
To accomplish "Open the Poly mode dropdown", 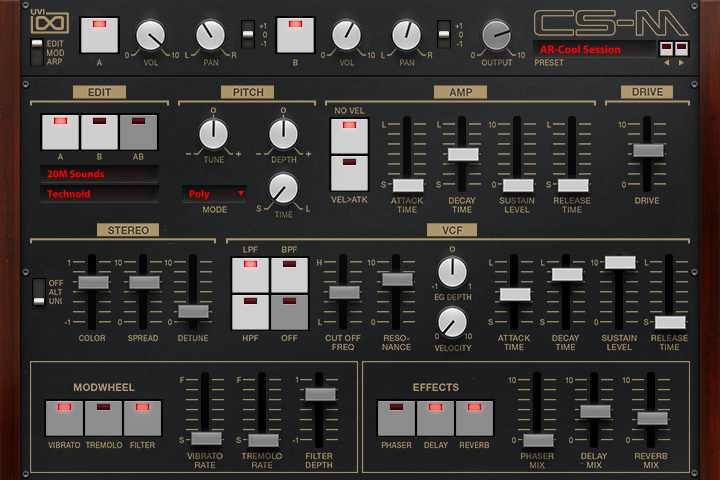I will click(x=214, y=194).
